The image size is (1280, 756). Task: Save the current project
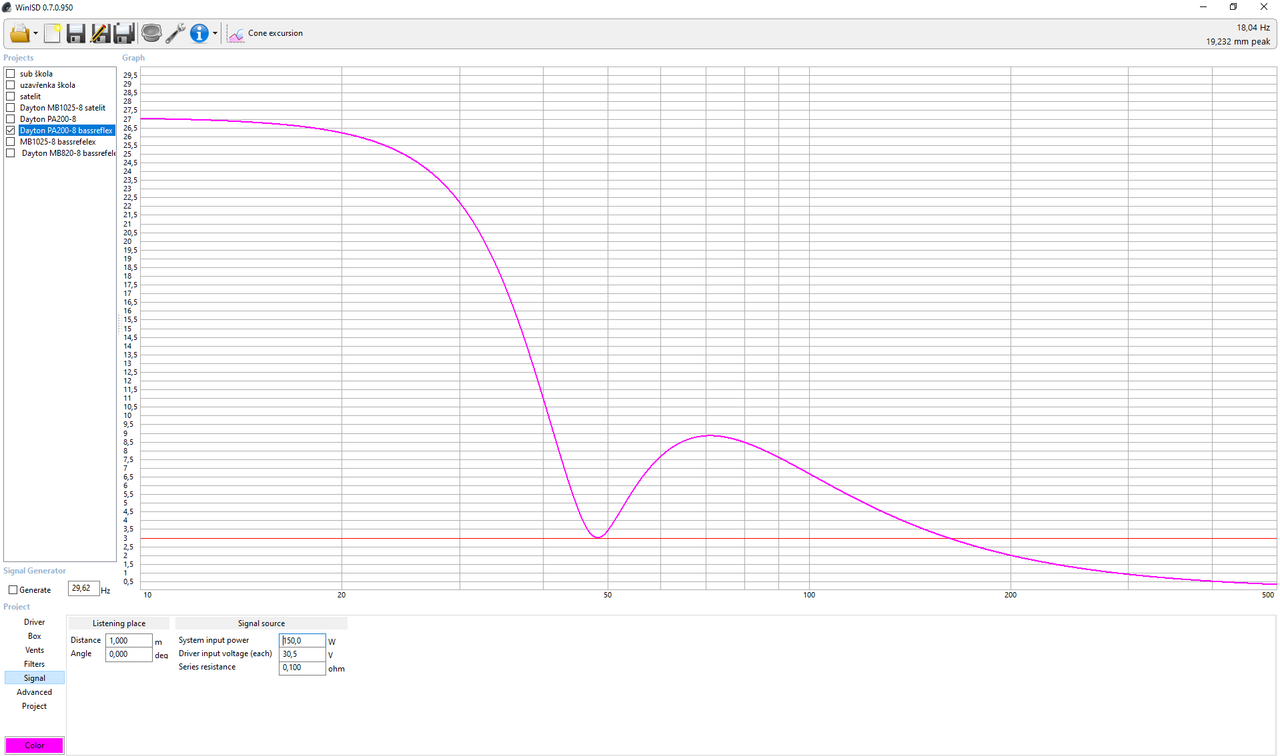click(x=76, y=33)
